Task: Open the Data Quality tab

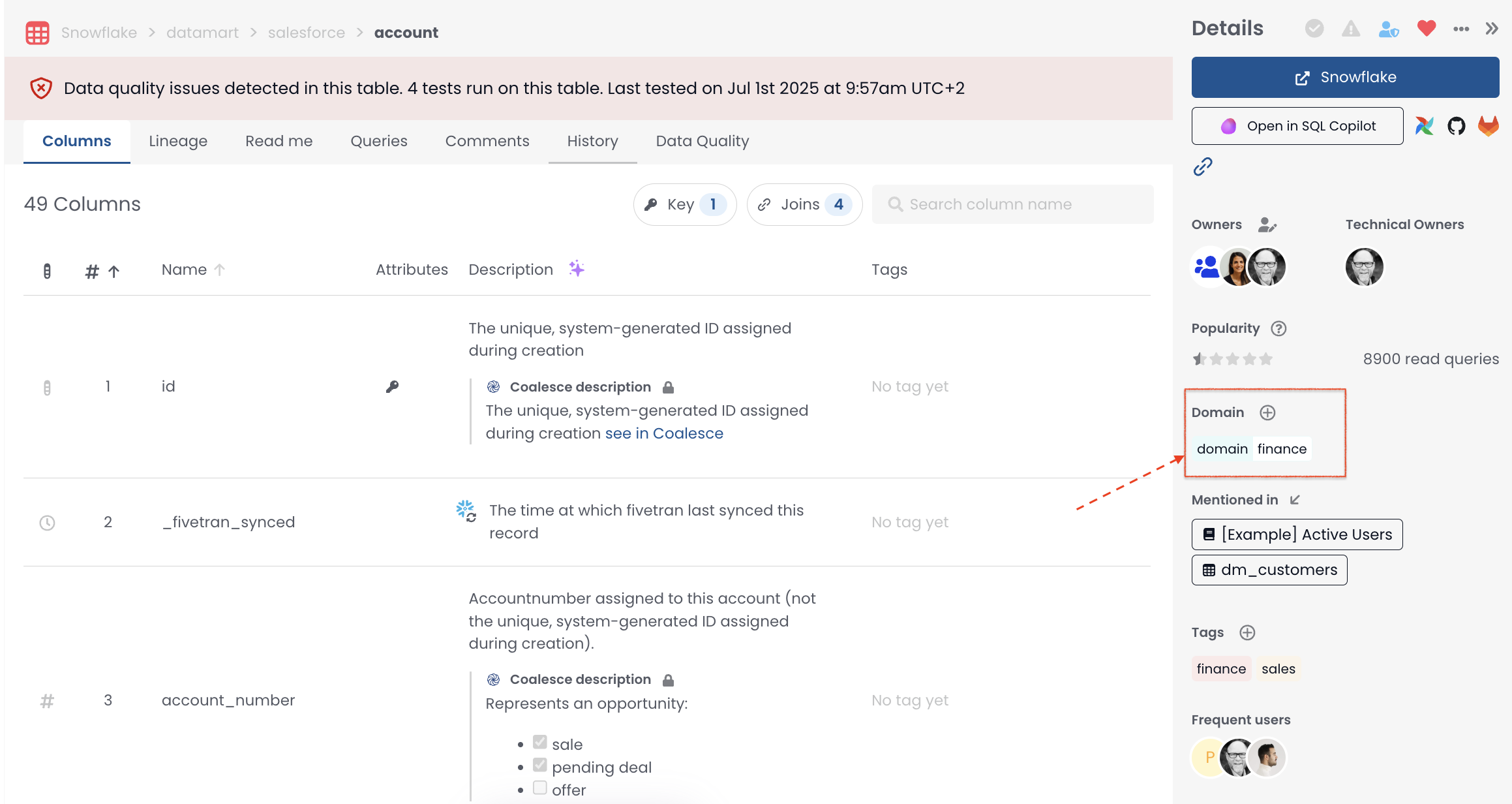Action: (702, 141)
